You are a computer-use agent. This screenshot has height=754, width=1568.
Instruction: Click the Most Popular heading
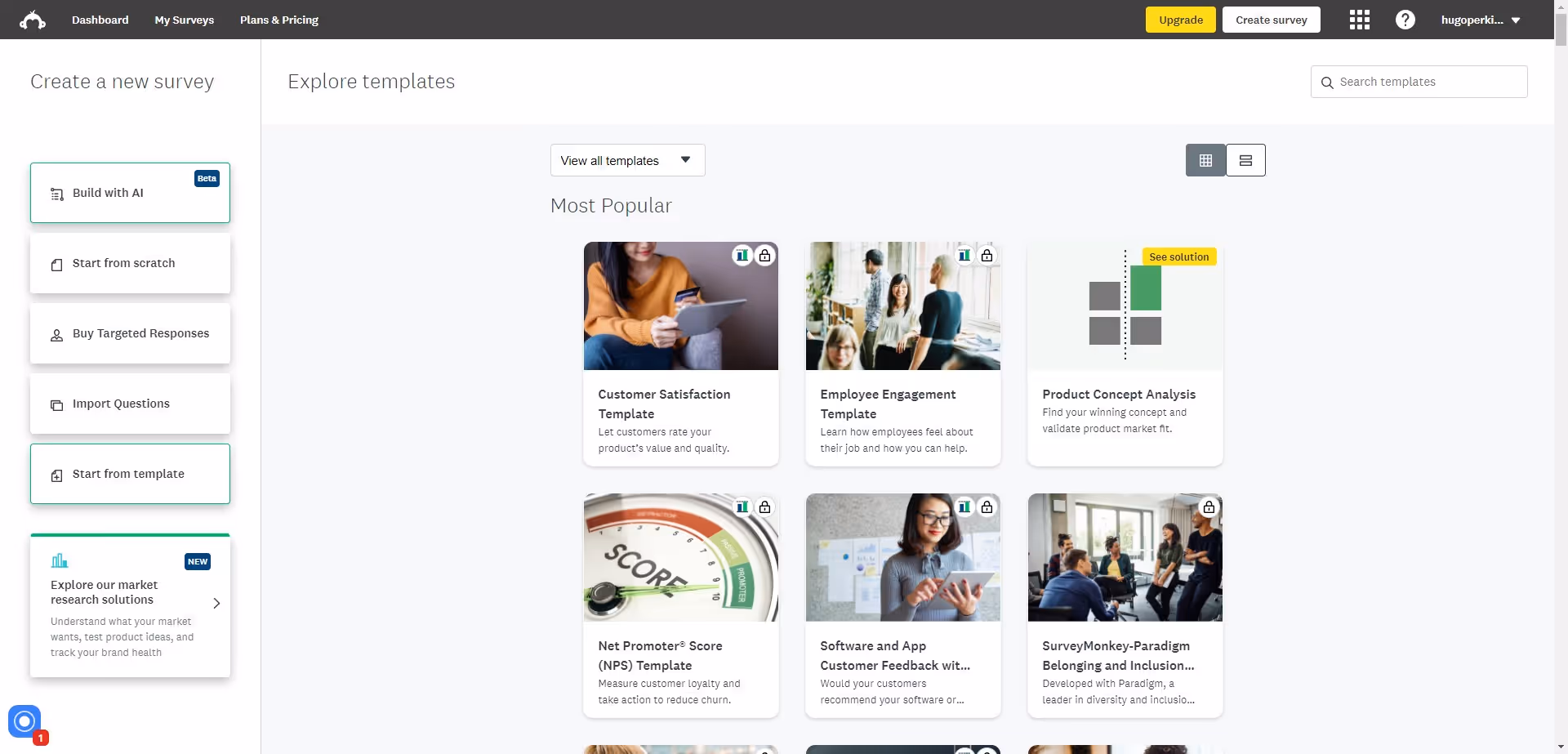(611, 206)
